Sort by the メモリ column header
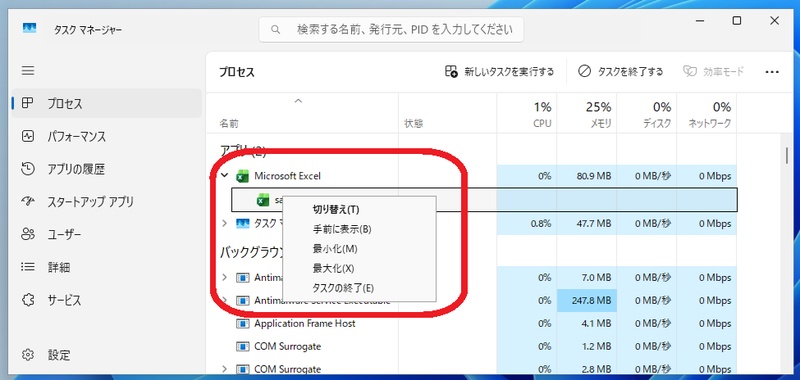The width and height of the screenshot is (800, 380). click(586, 113)
